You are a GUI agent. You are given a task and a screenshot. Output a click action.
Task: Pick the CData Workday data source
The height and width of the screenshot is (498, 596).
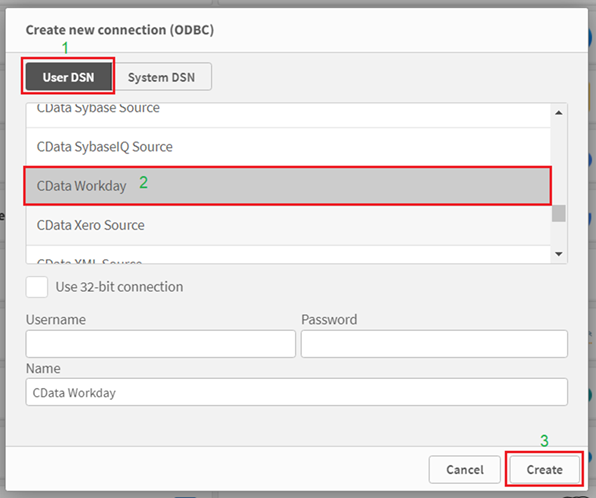tap(288, 186)
